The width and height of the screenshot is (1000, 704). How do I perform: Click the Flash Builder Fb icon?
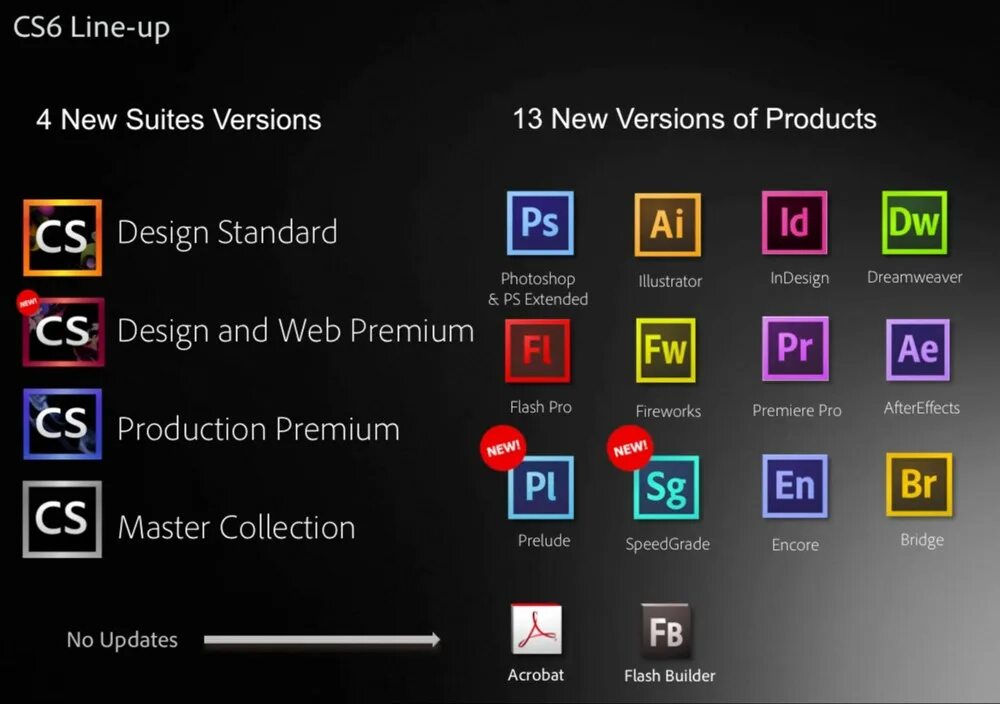coord(665,631)
